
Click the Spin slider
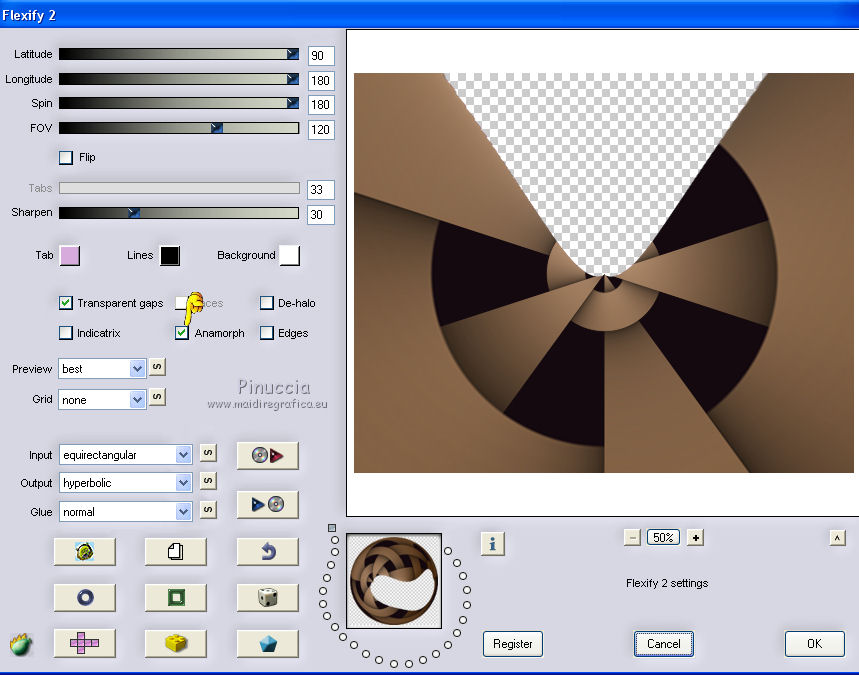pyautogui.click(x=179, y=103)
